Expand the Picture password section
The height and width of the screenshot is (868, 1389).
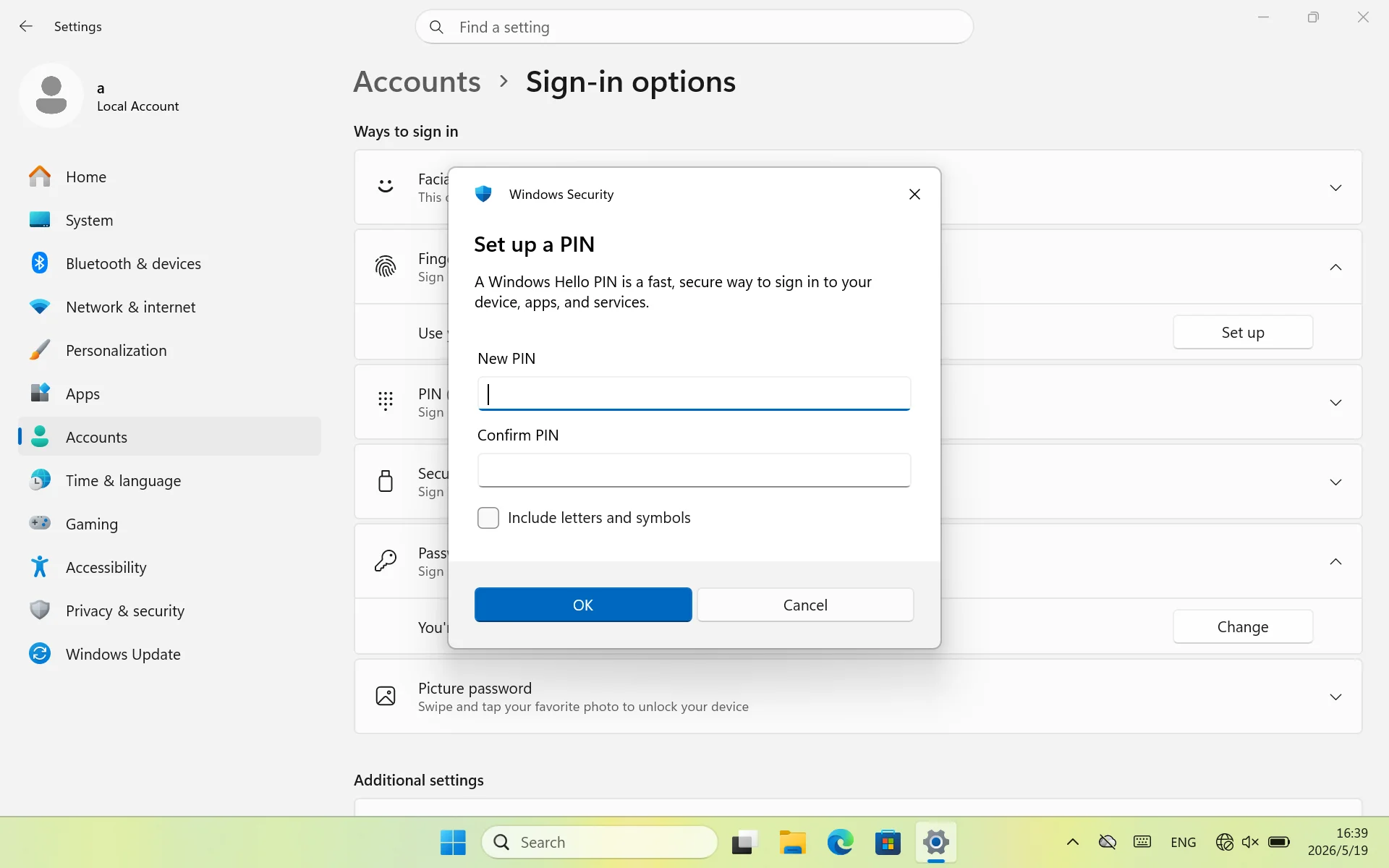click(1335, 697)
